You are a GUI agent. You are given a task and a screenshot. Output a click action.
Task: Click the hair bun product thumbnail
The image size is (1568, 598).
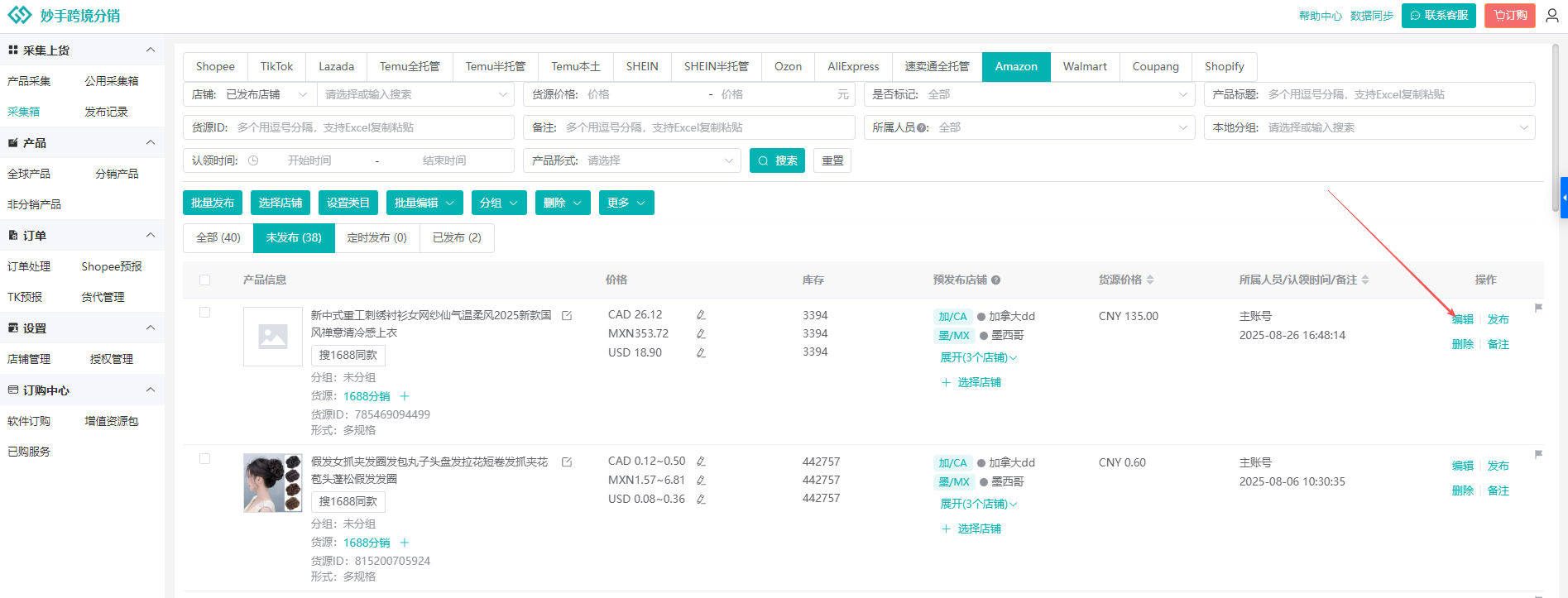point(273,483)
